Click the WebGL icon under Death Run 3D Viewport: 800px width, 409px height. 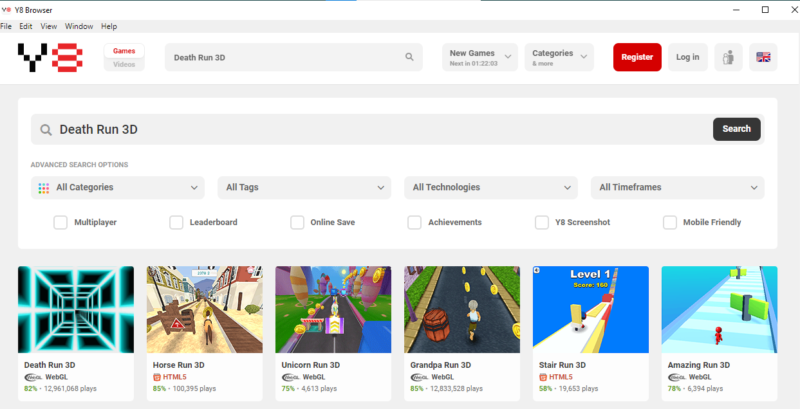pos(33,377)
